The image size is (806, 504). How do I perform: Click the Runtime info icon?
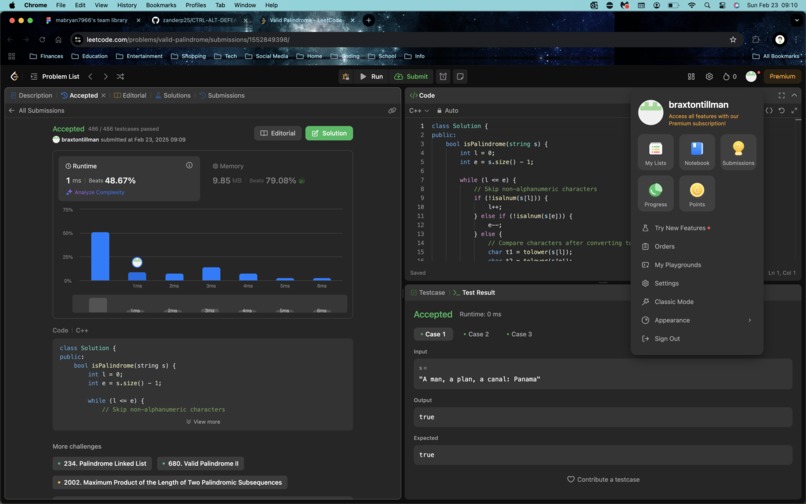point(189,165)
